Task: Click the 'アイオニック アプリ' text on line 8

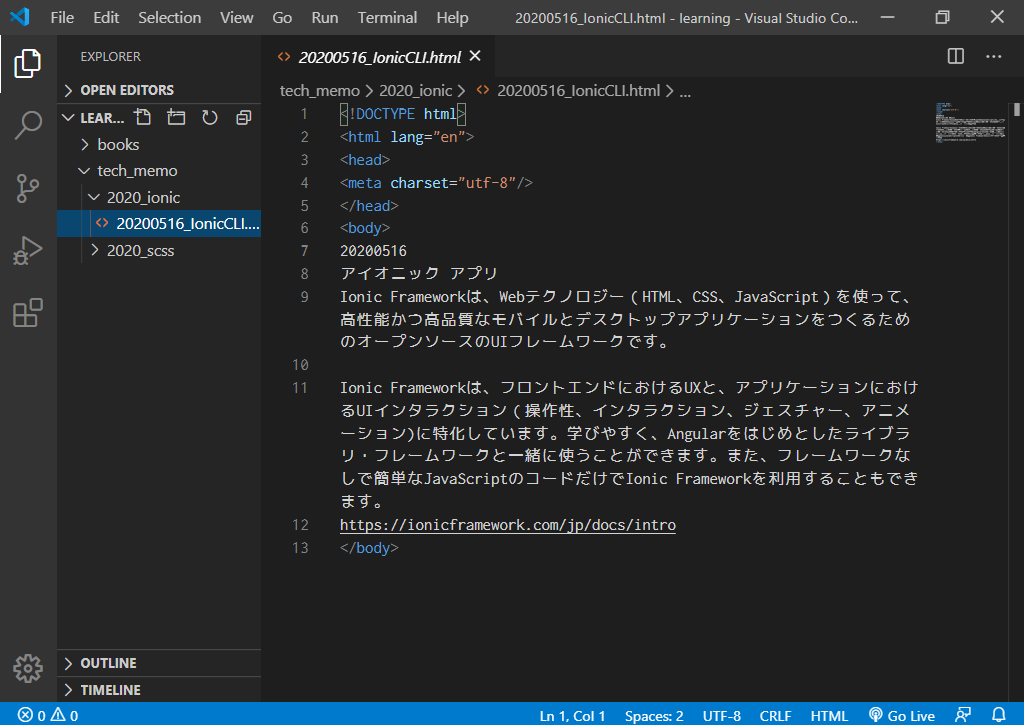Action: pos(419,274)
